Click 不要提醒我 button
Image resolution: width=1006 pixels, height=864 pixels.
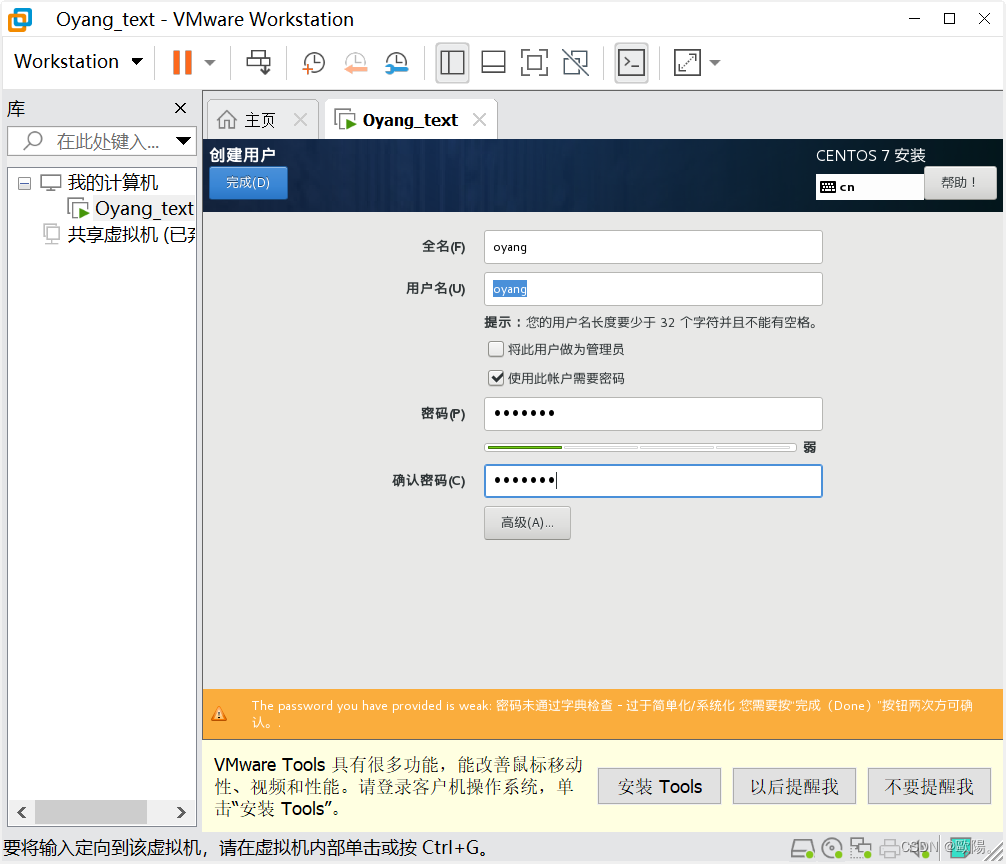[929, 786]
